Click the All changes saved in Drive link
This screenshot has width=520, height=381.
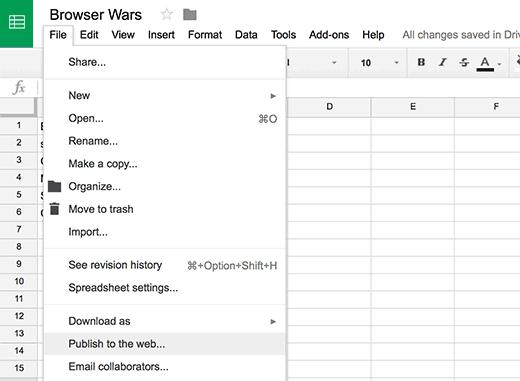point(461,35)
